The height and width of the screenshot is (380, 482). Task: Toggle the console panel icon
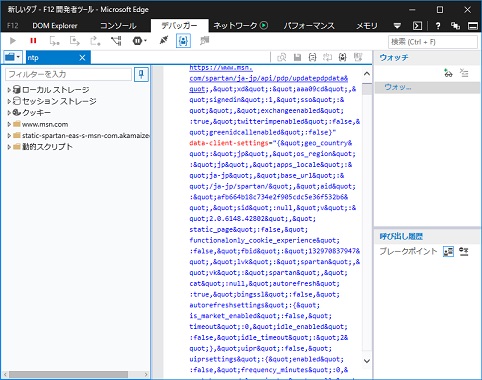417,26
